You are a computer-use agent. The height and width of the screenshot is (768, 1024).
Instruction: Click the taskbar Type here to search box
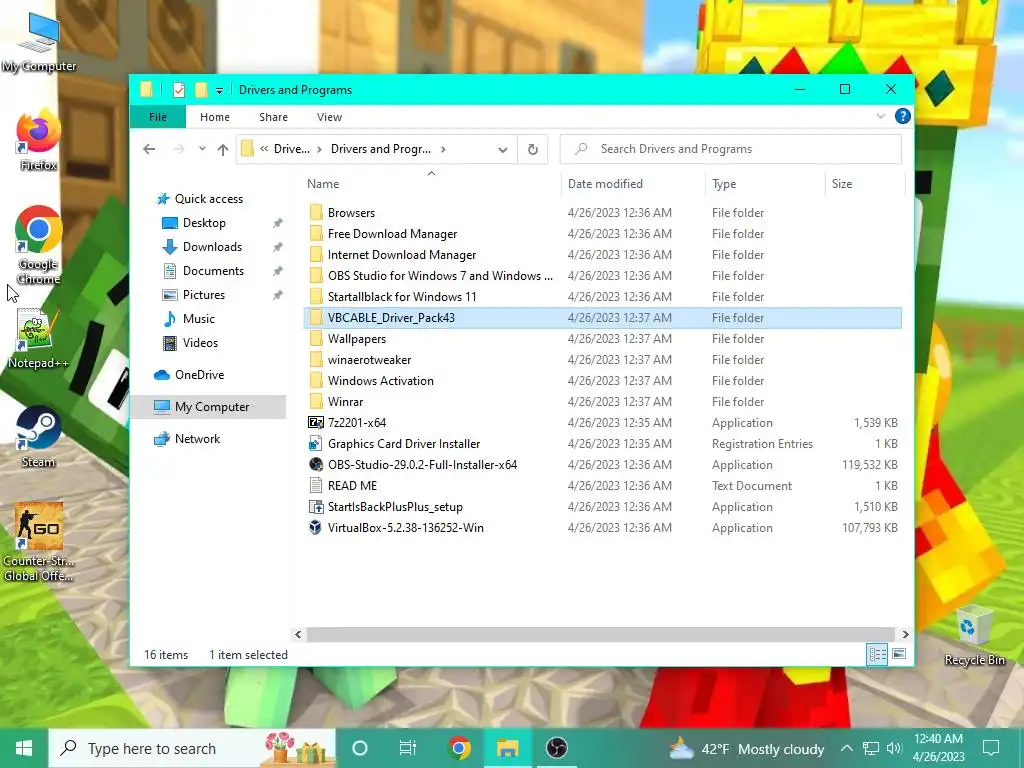pos(192,748)
